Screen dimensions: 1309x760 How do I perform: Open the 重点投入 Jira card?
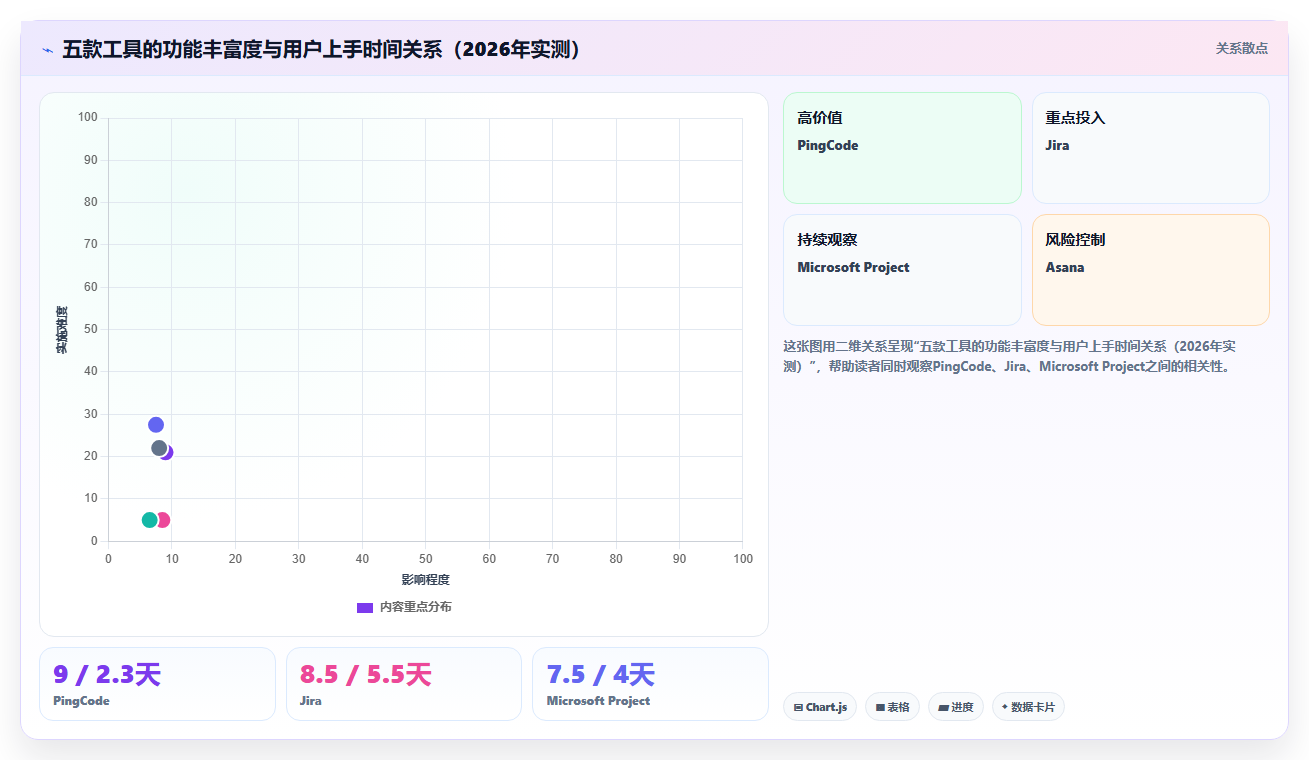pos(1150,148)
